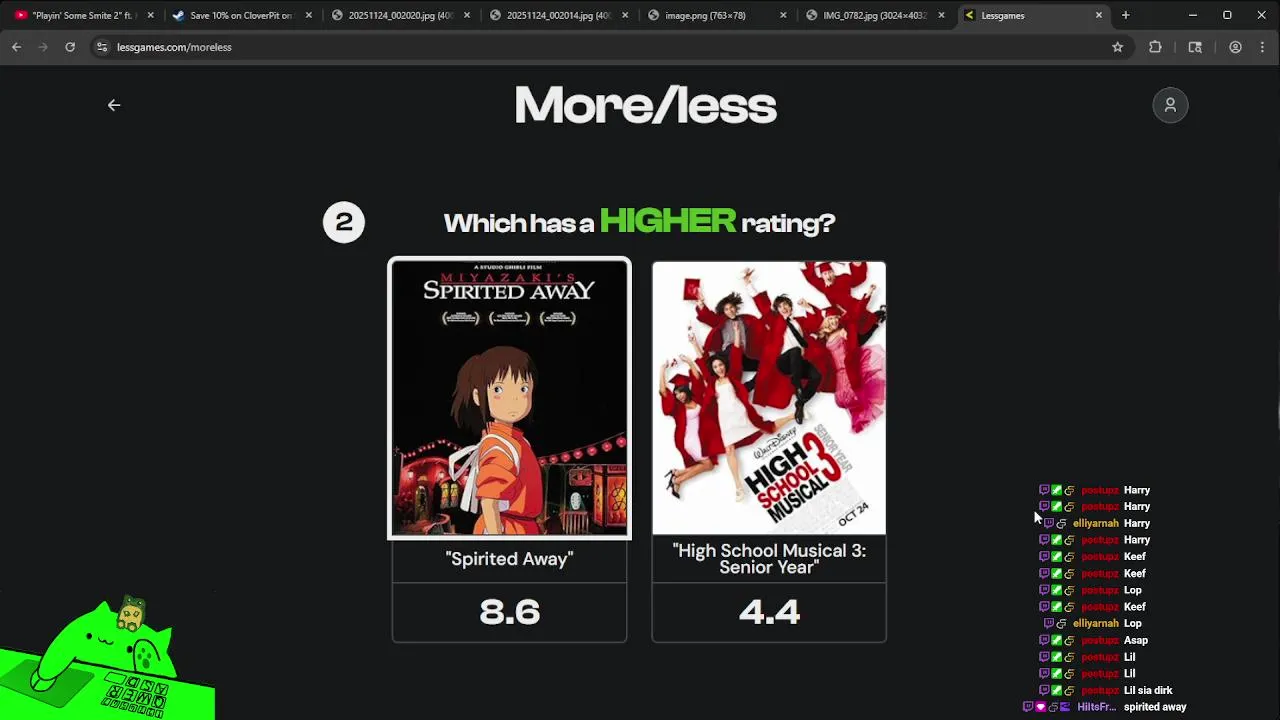Open the user profile icon
1280x720 pixels.
coord(1170,105)
